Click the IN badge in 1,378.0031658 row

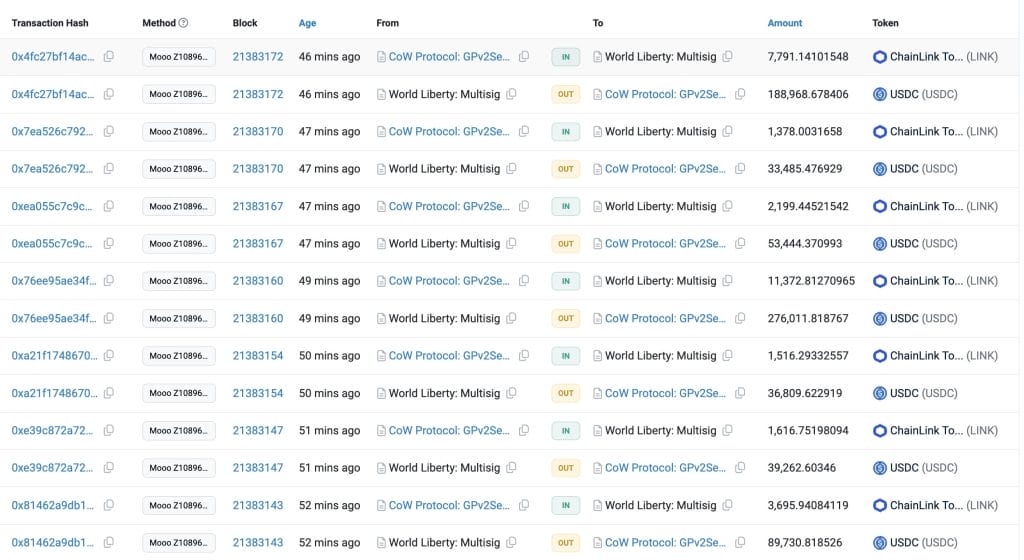click(x=565, y=132)
